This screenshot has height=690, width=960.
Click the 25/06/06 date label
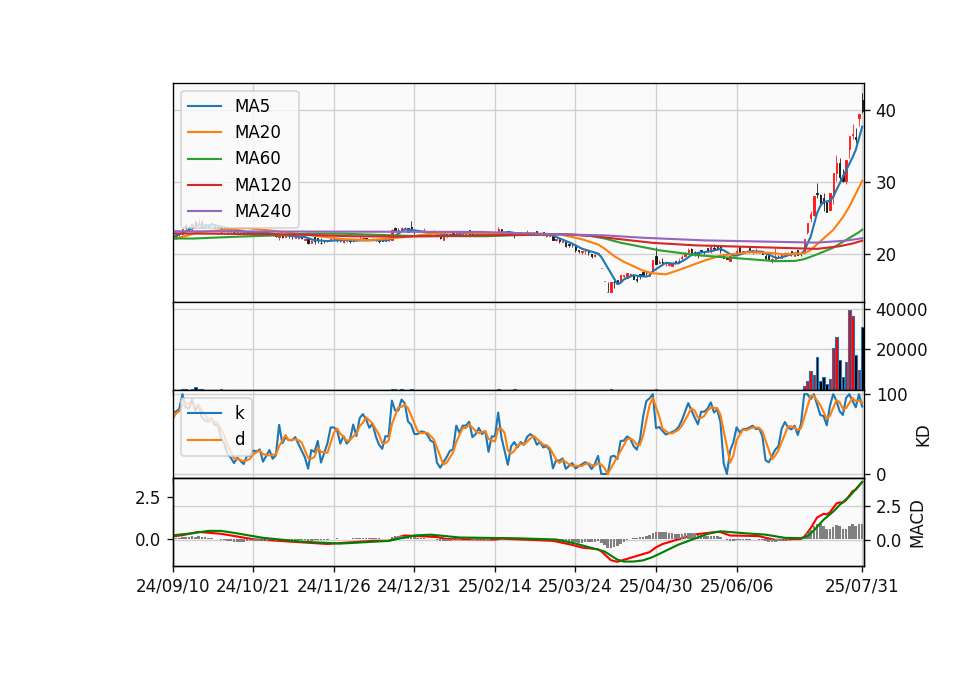coord(737,586)
